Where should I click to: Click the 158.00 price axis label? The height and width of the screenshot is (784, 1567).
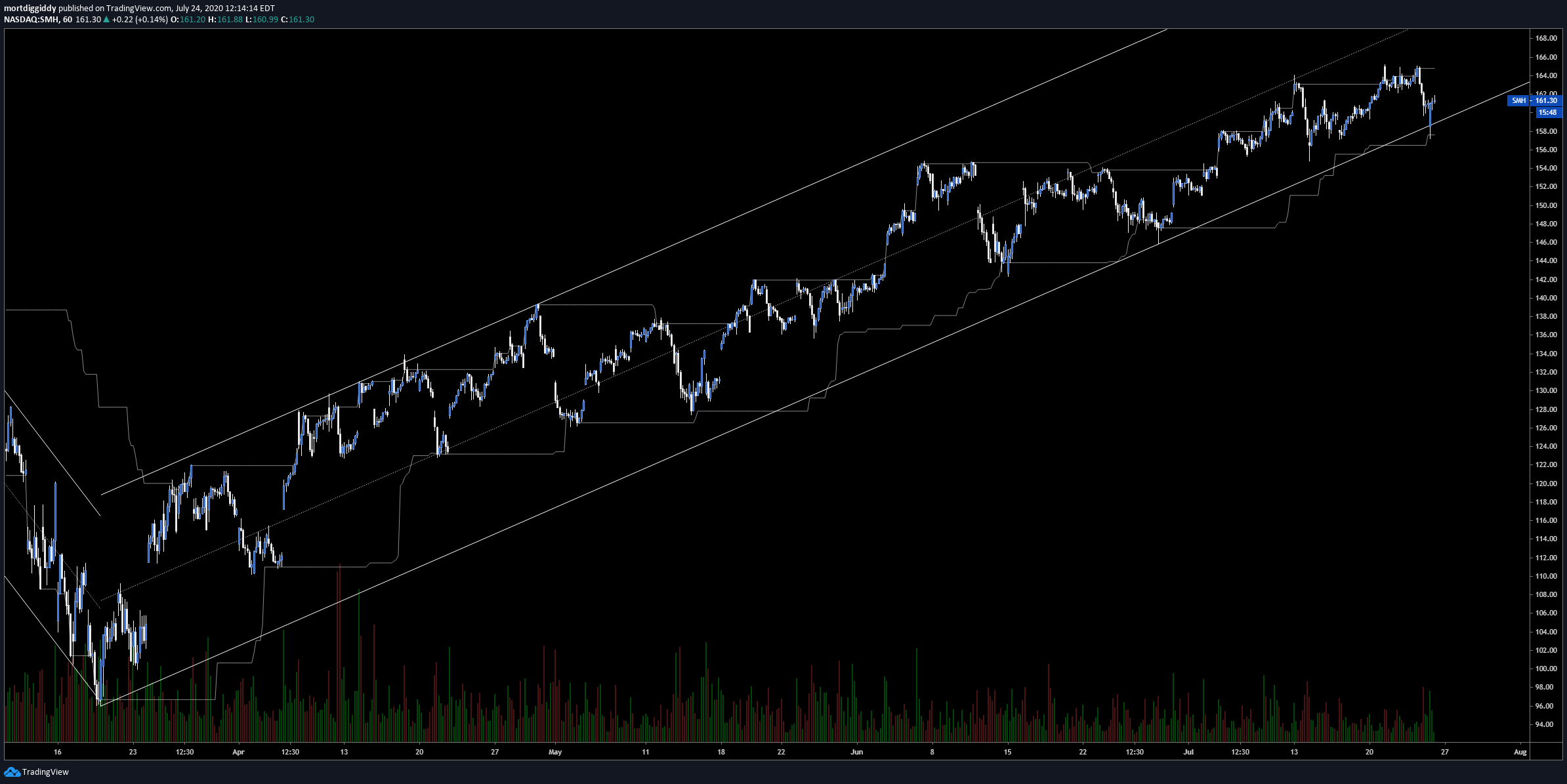tap(1545, 131)
